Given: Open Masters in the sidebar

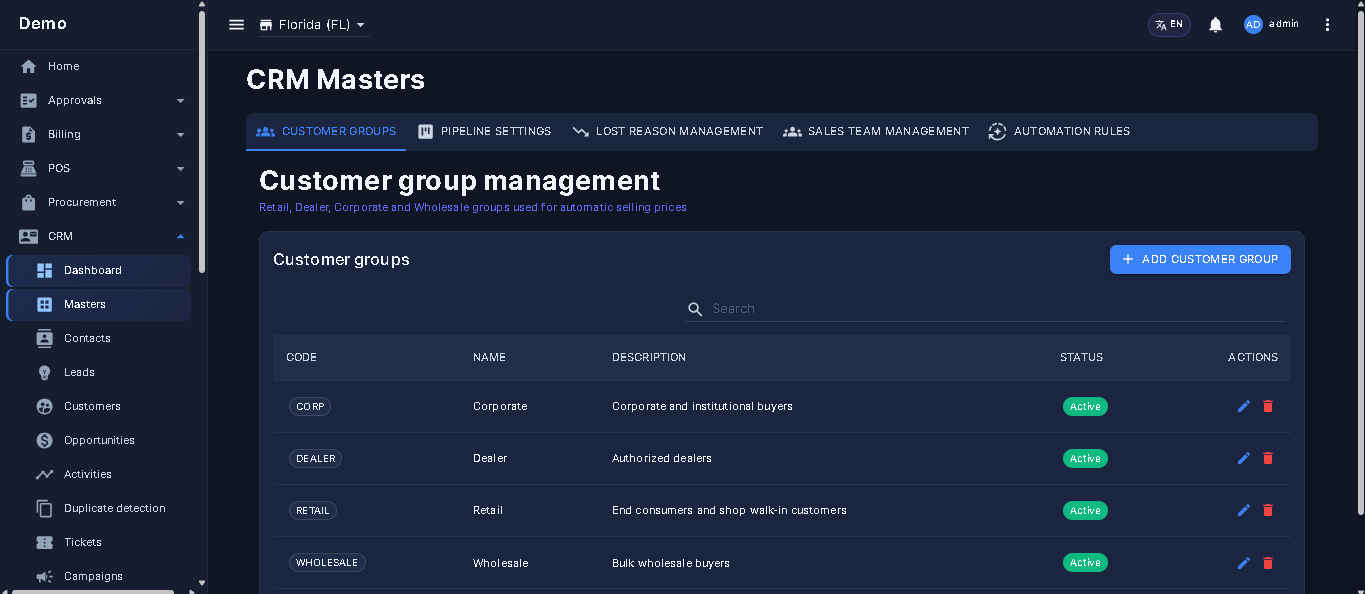Looking at the screenshot, I should [99, 304].
